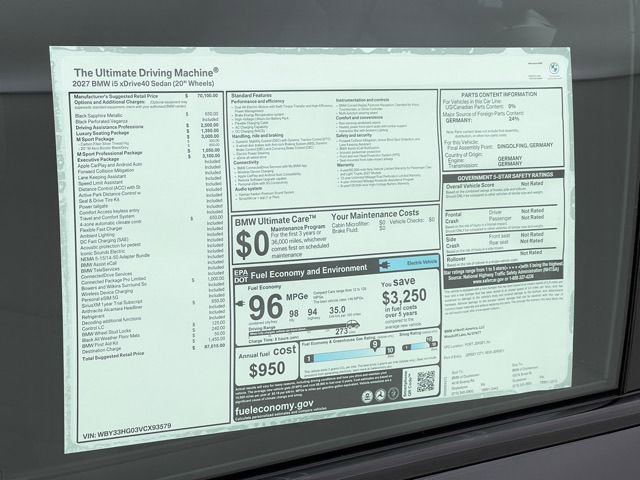
Task: Click the EPA DOT label mark
Action: coord(241,276)
